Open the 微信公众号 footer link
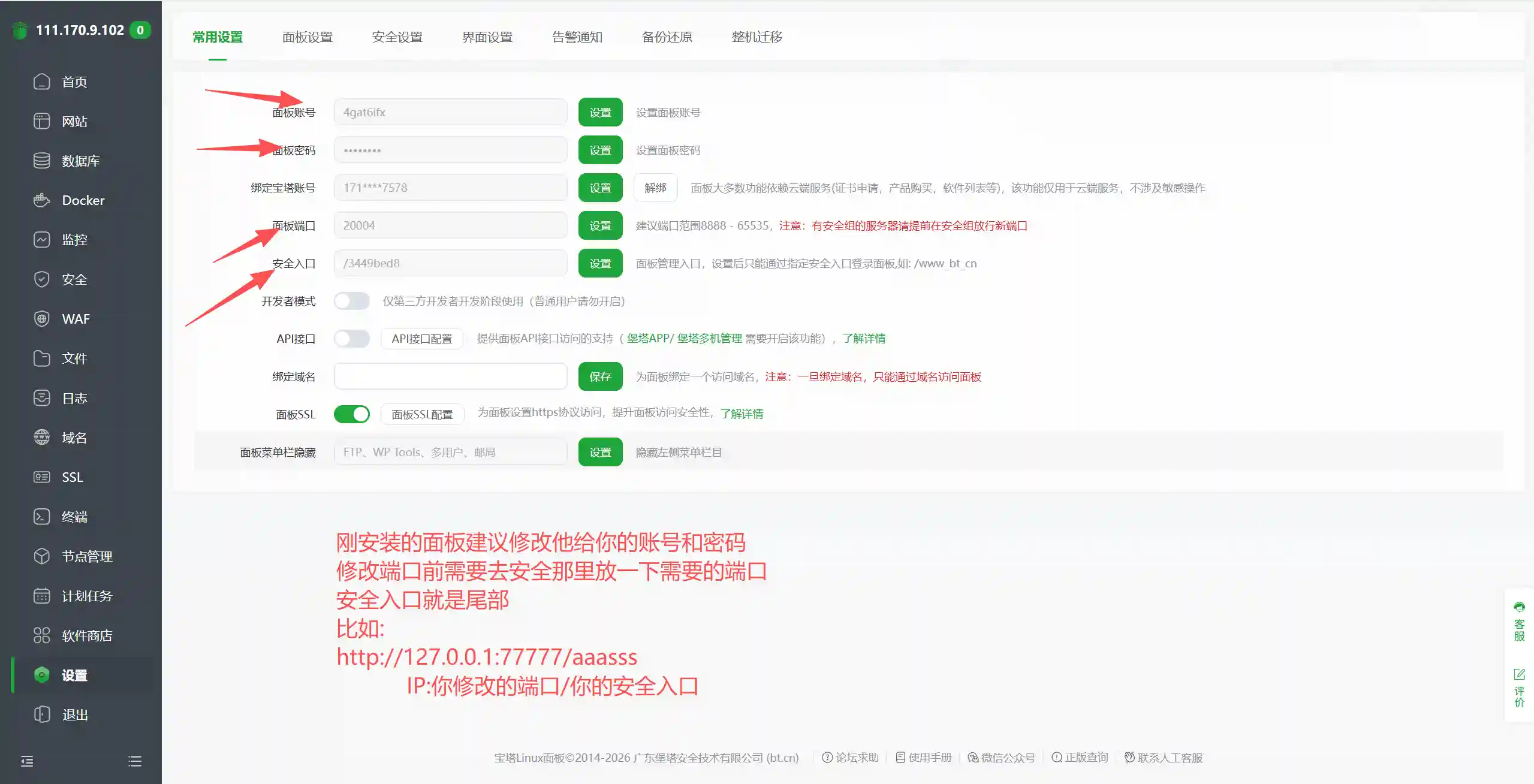The width and height of the screenshot is (1534, 784). (x=1002, y=758)
